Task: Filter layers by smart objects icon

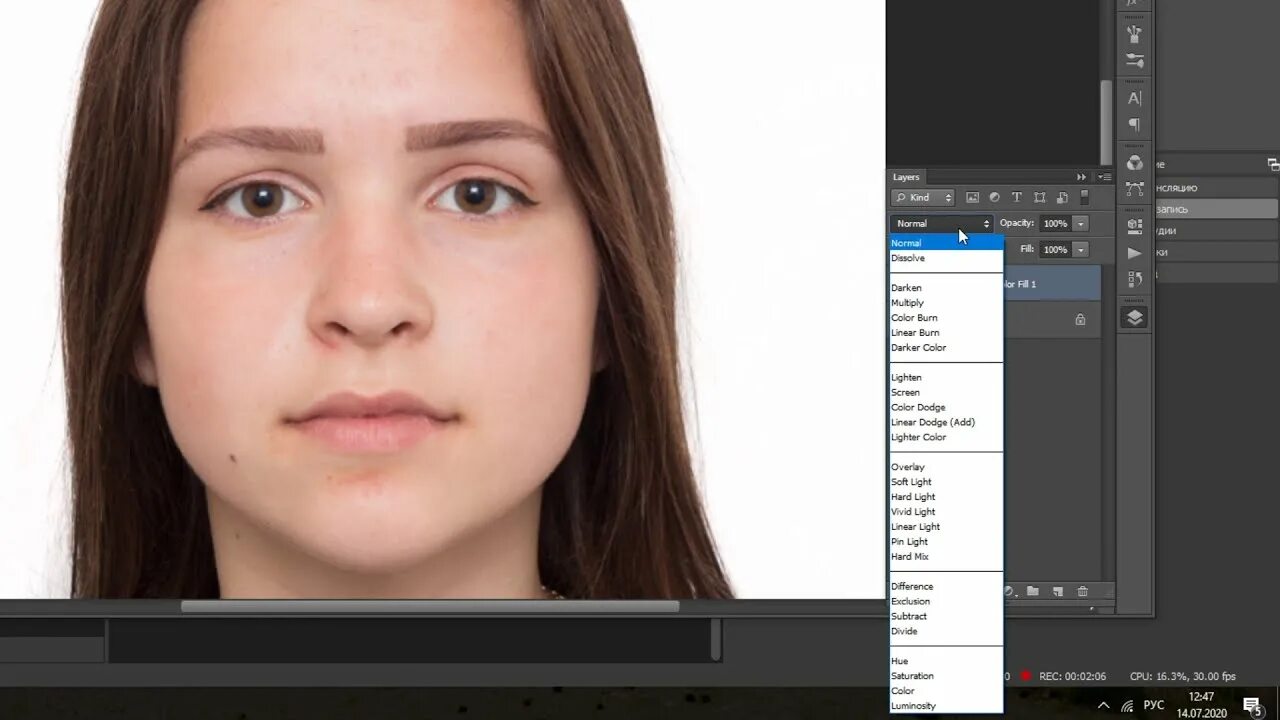Action: coord(1062,198)
